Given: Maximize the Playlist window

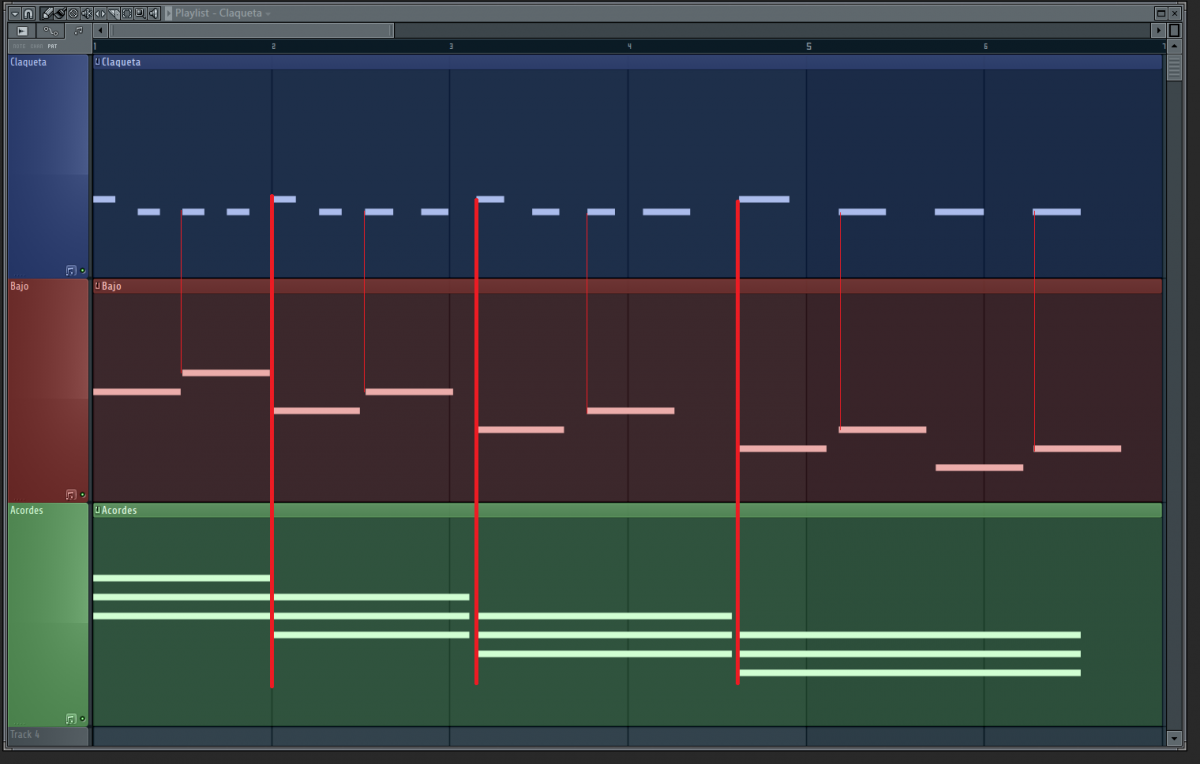Looking at the screenshot, I should (1161, 13).
